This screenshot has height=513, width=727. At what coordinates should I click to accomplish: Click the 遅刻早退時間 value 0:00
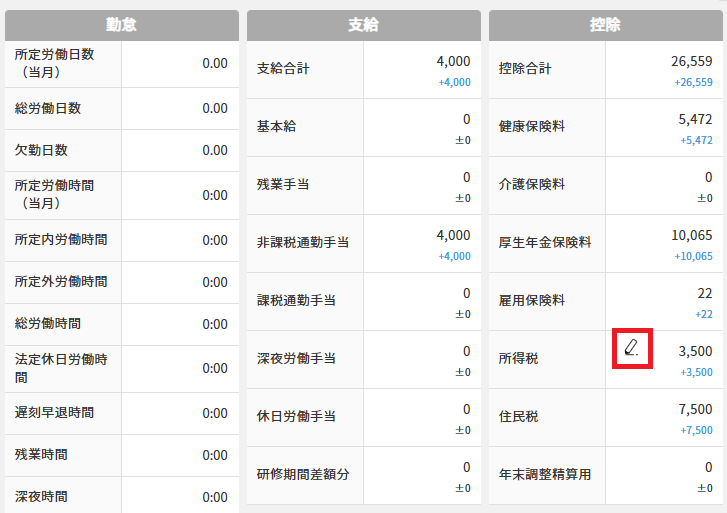tap(214, 412)
